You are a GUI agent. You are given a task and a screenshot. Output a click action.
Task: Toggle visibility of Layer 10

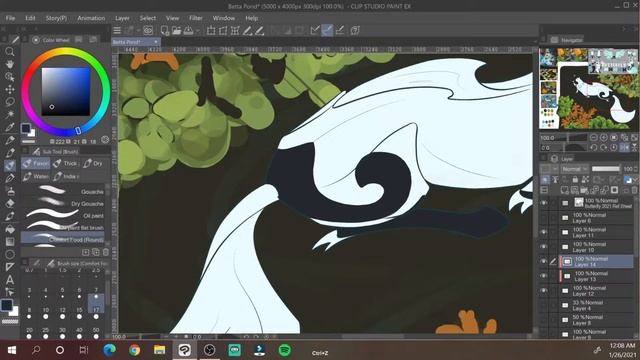click(x=544, y=247)
